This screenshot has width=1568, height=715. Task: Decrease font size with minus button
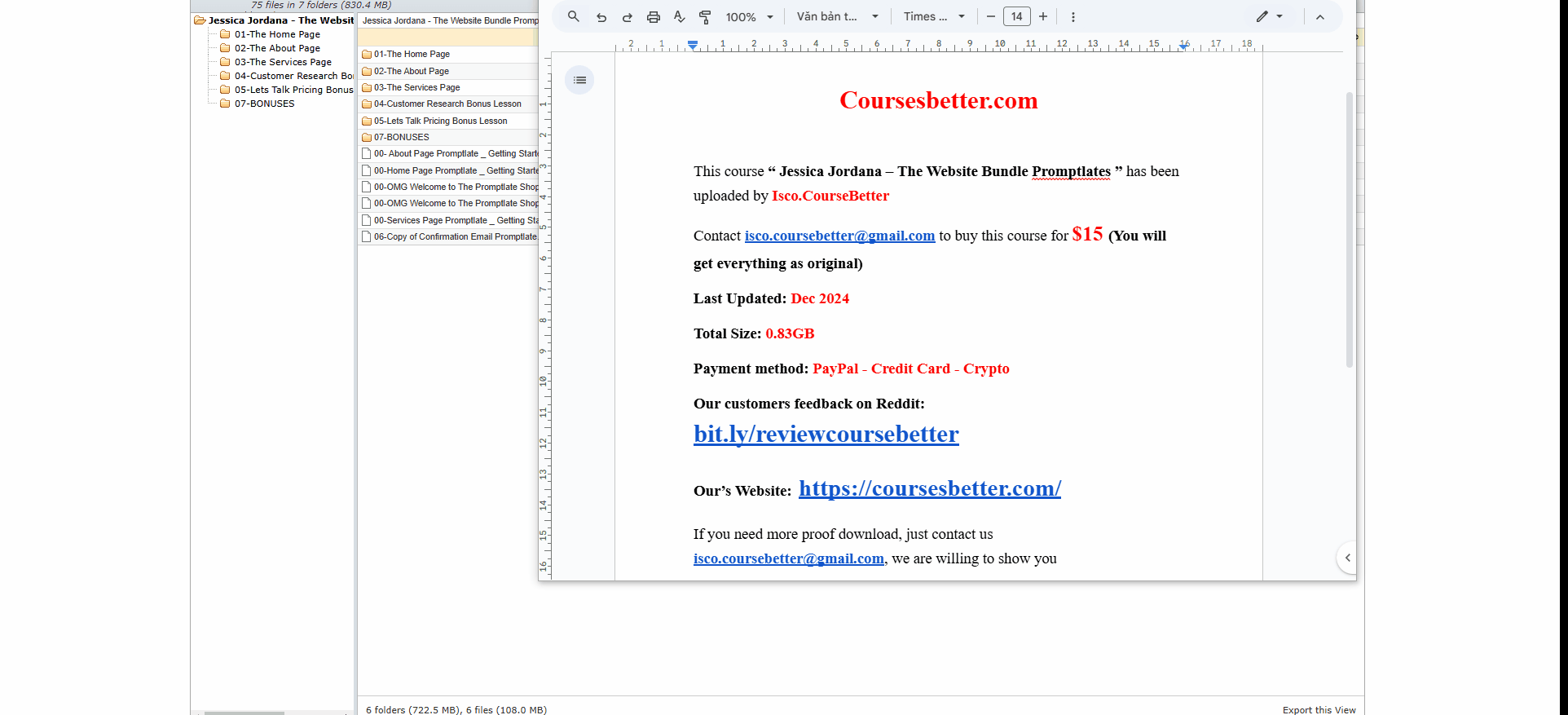point(991,16)
